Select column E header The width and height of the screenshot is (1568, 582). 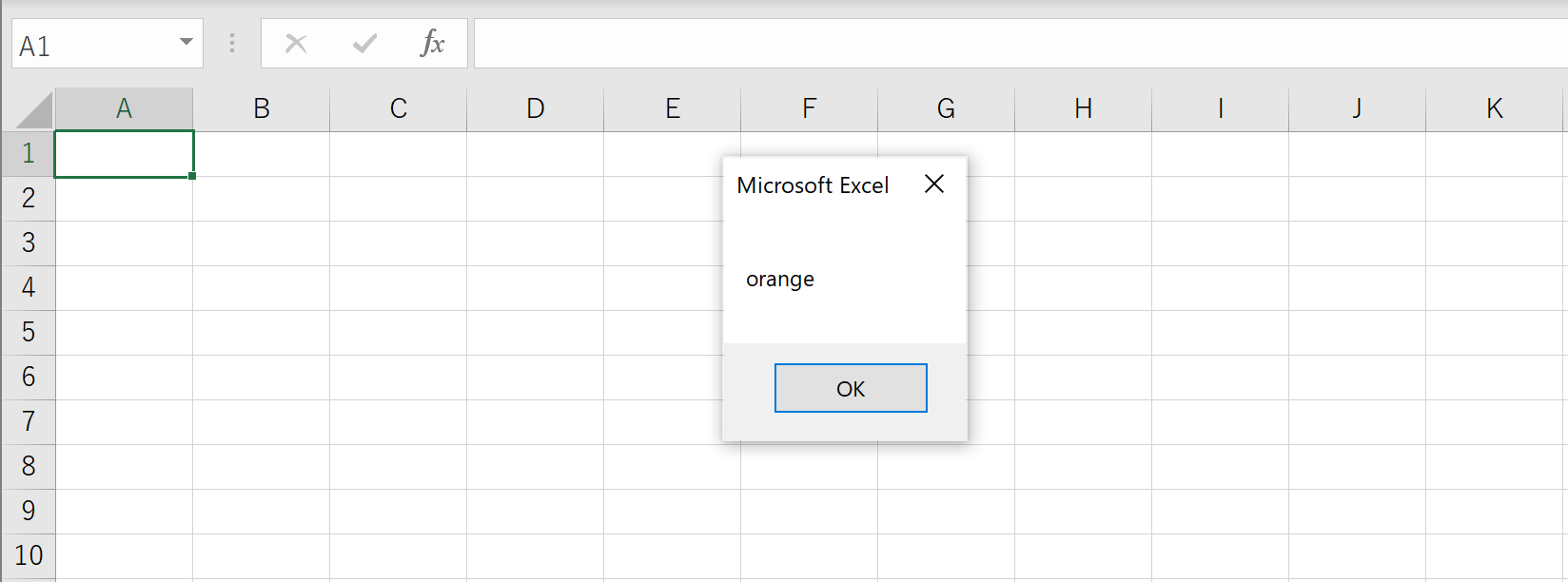tap(673, 109)
